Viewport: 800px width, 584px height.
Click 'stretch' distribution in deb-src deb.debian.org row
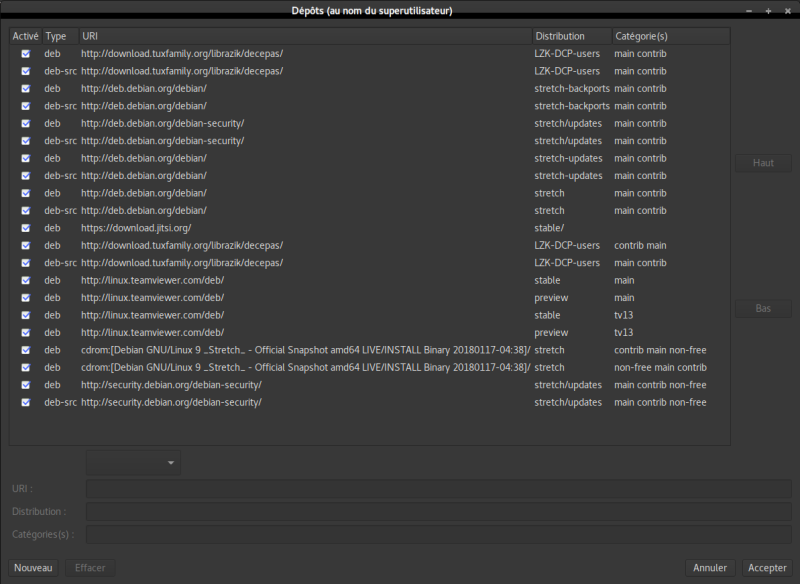[549, 211]
